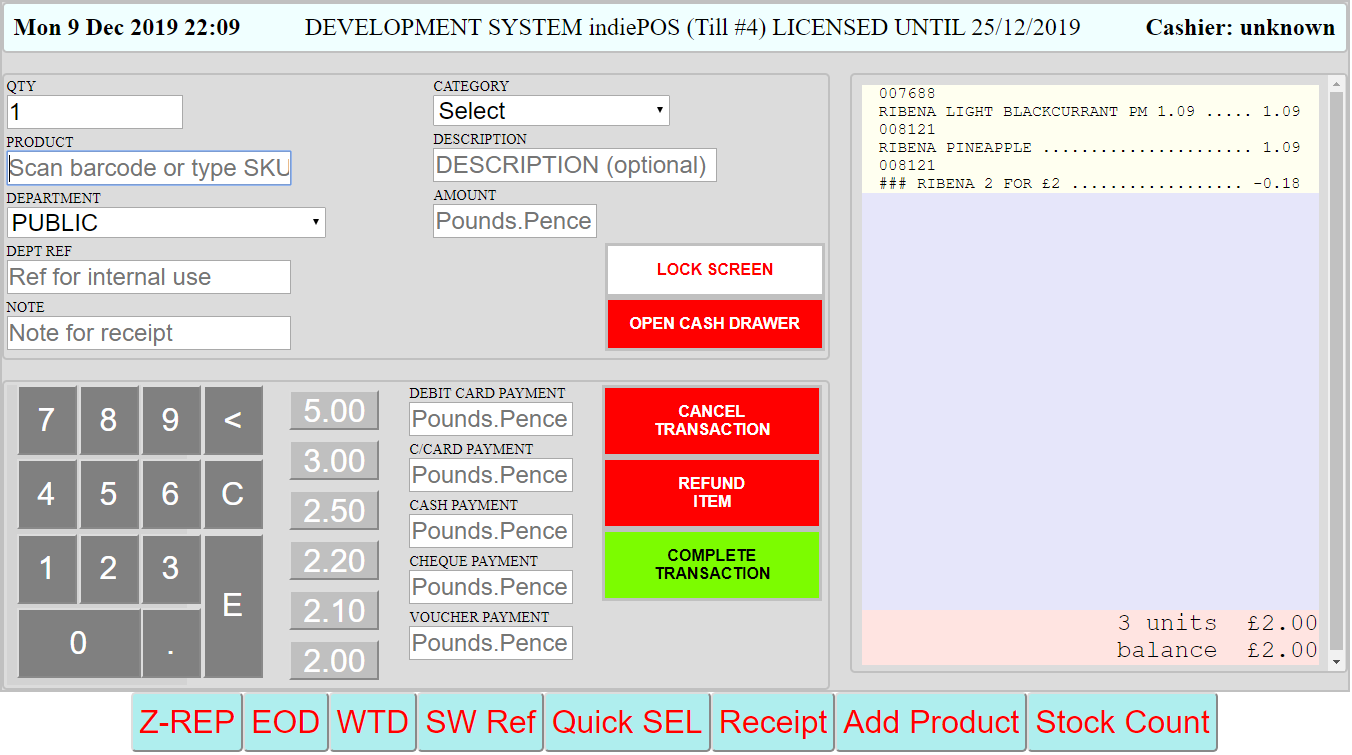Screen dimensions: 1352x755
Task: Tap keypad digit 1
Action: tap(47, 569)
